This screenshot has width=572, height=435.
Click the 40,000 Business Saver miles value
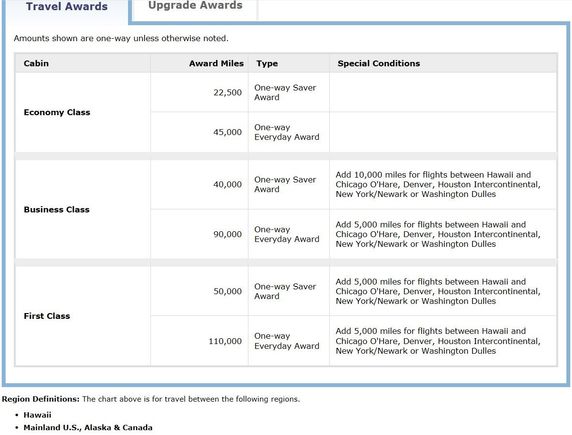[228, 184]
